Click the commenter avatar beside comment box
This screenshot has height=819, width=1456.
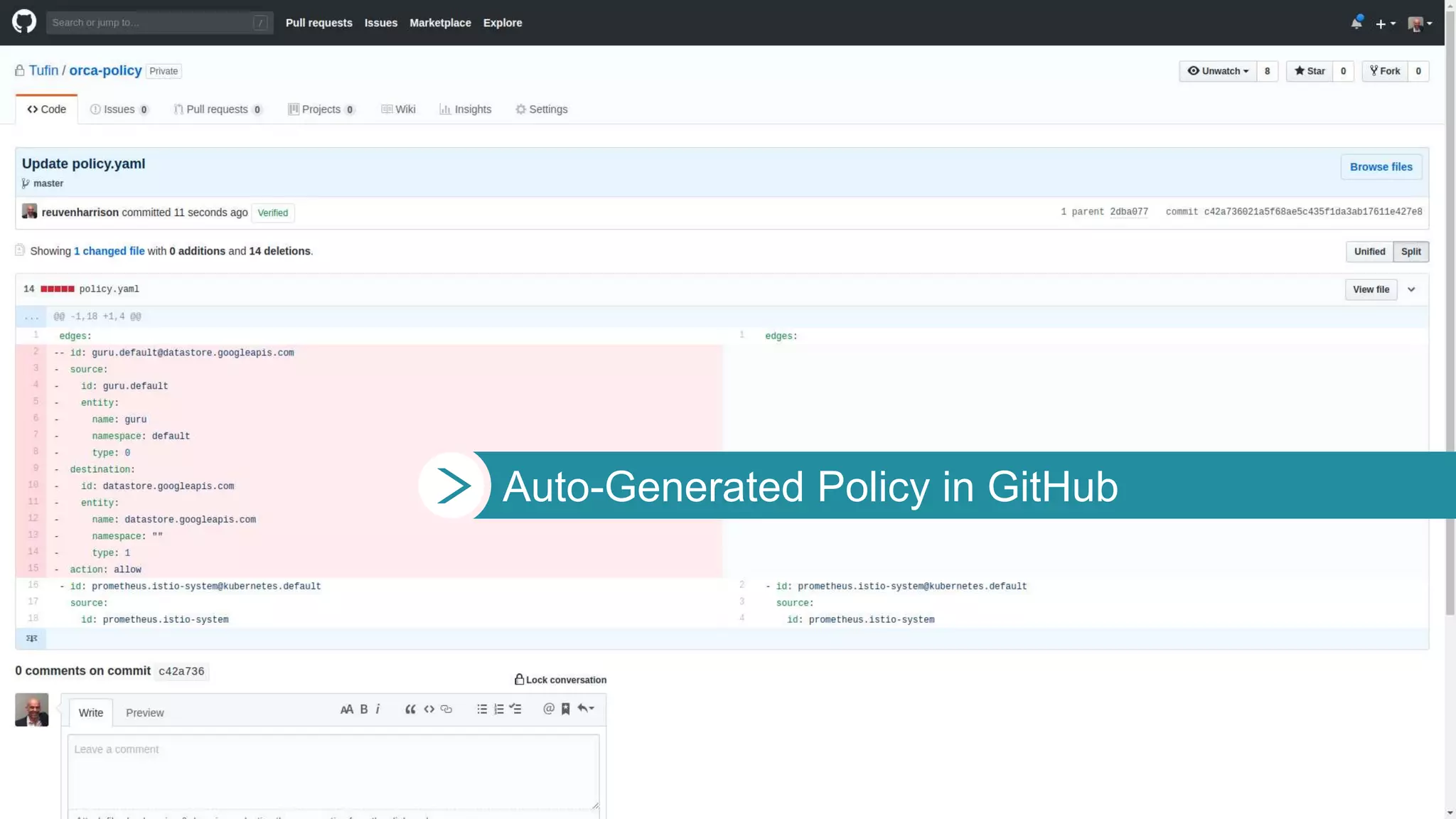[32, 710]
